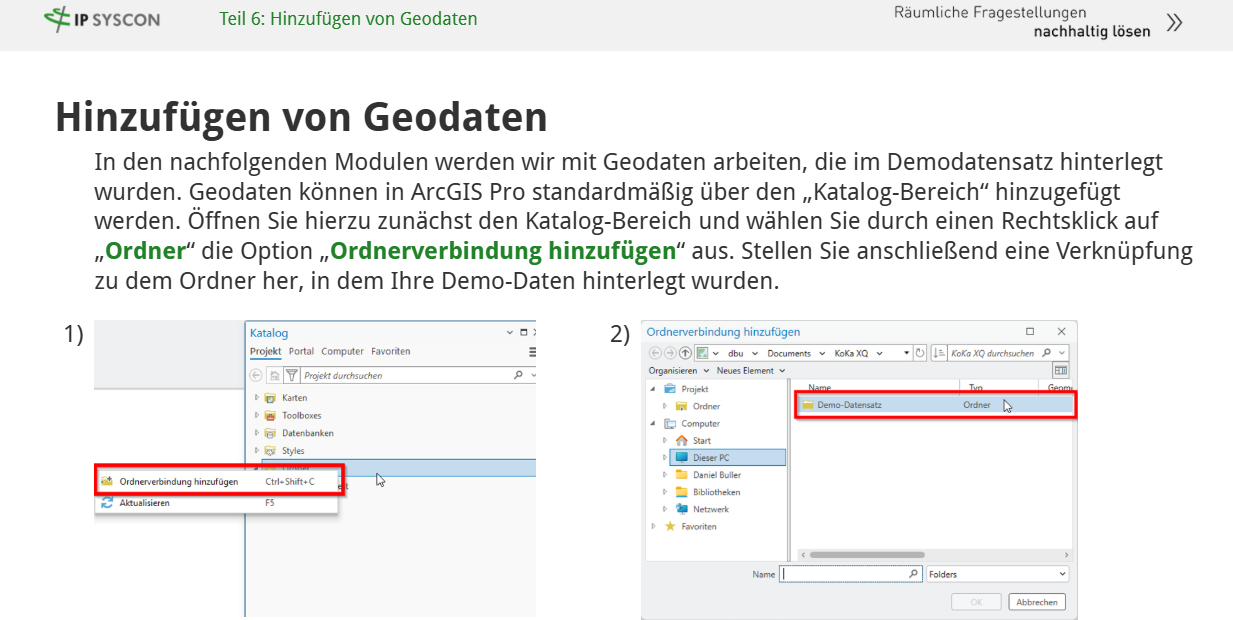Click the dialog up-one-level arrow
Viewport: 1233px width, 620px height.
(x=686, y=353)
